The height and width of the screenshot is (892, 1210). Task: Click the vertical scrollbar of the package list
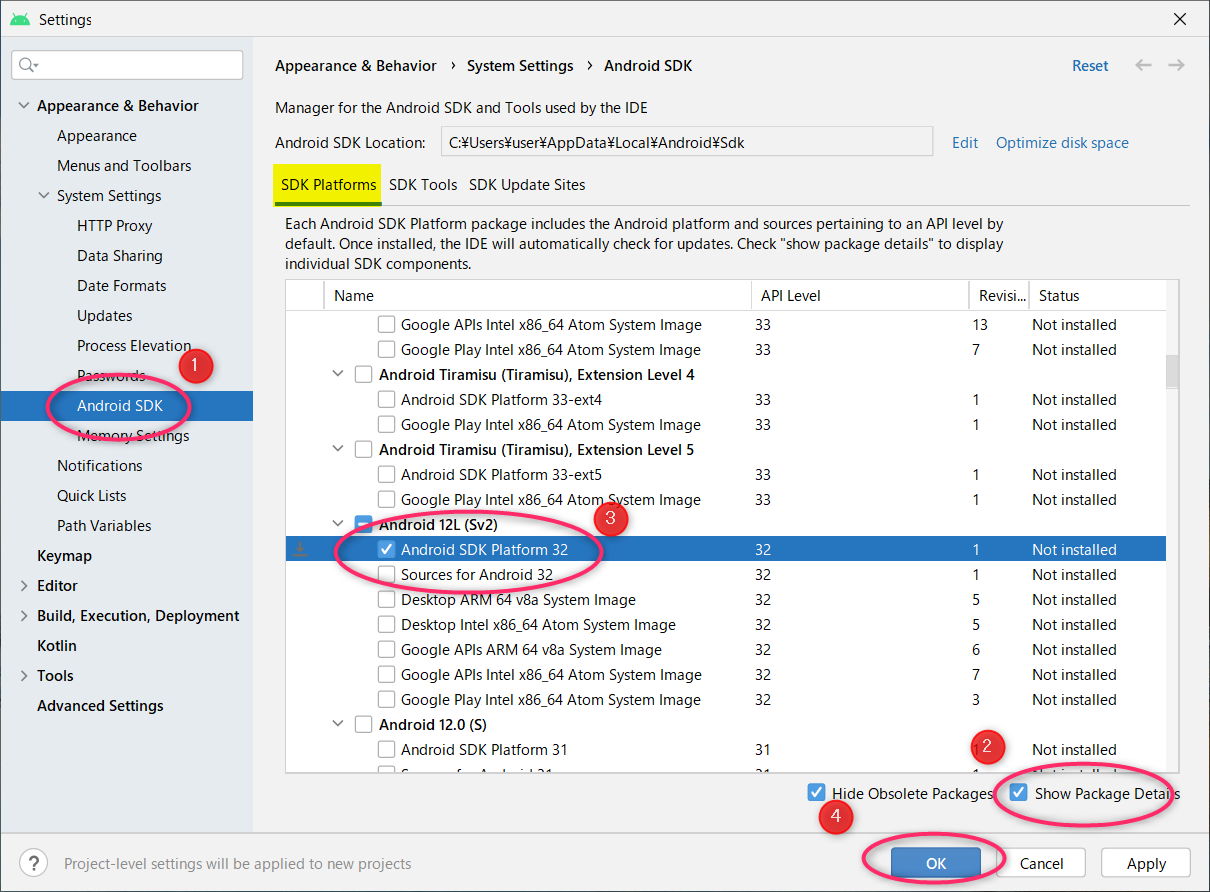(1172, 370)
